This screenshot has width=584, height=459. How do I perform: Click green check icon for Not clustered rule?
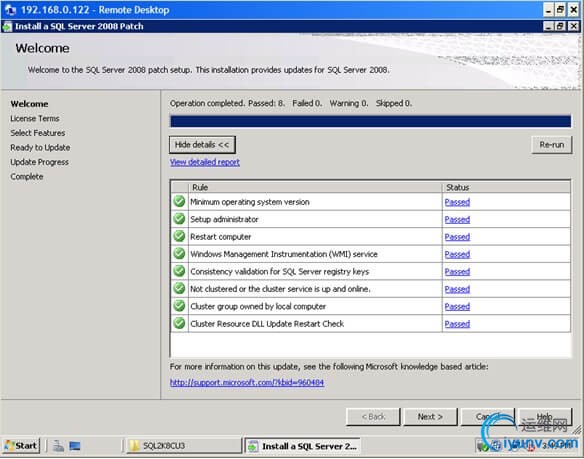tap(179, 288)
